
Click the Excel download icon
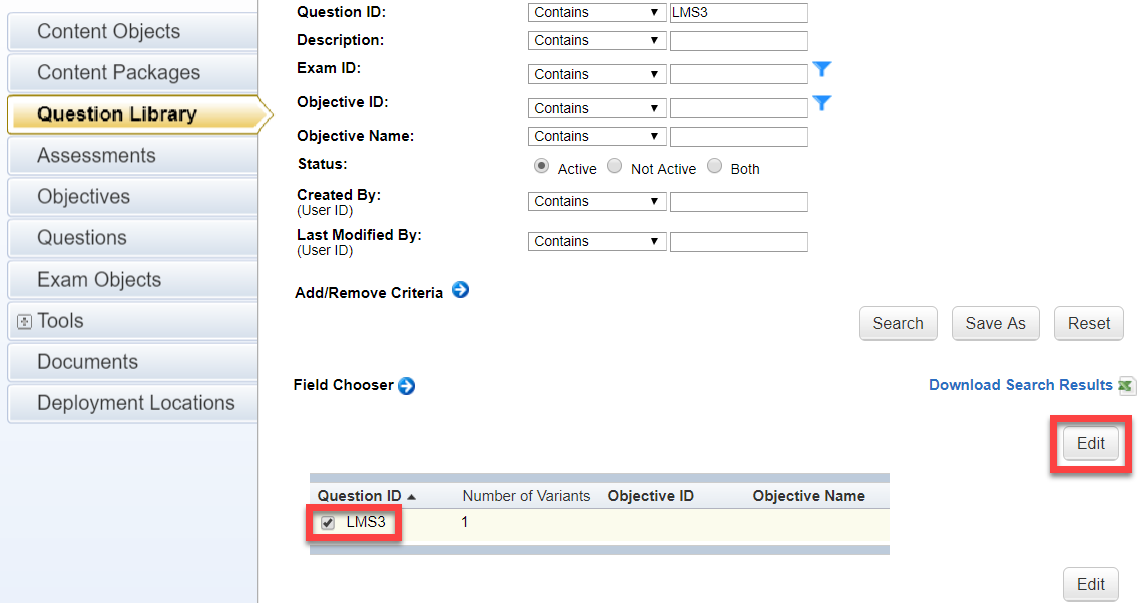1125,386
